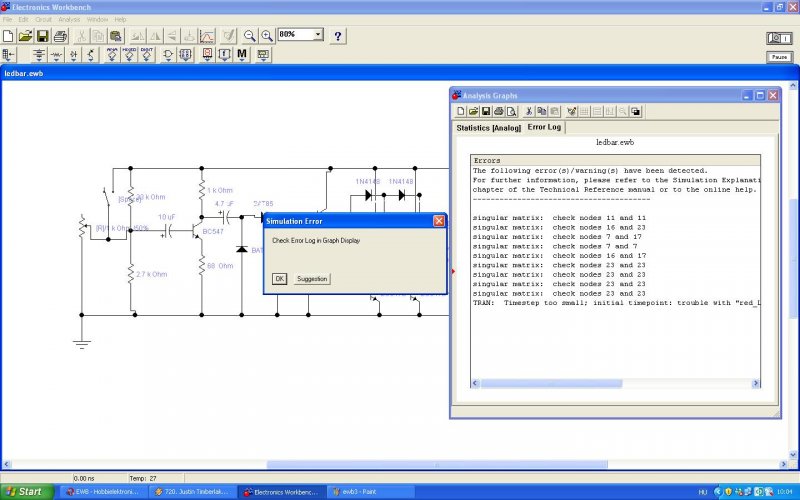Image resolution: width=800 pixels, height=500 pixels.
Task: Click right arrow of error log scrollbar
Action: 756,383
